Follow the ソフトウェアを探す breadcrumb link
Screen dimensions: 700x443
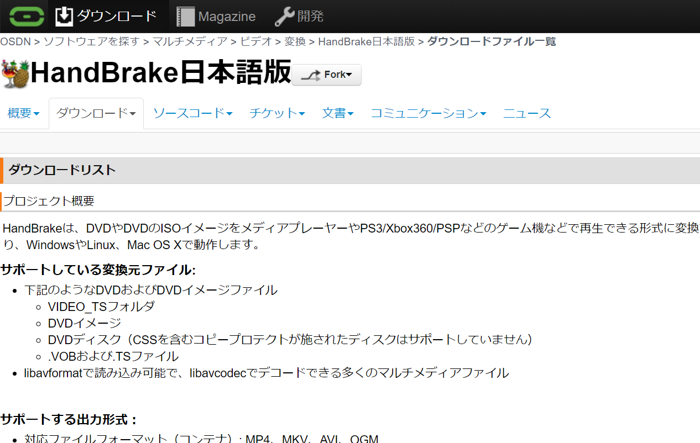[92, 42]
